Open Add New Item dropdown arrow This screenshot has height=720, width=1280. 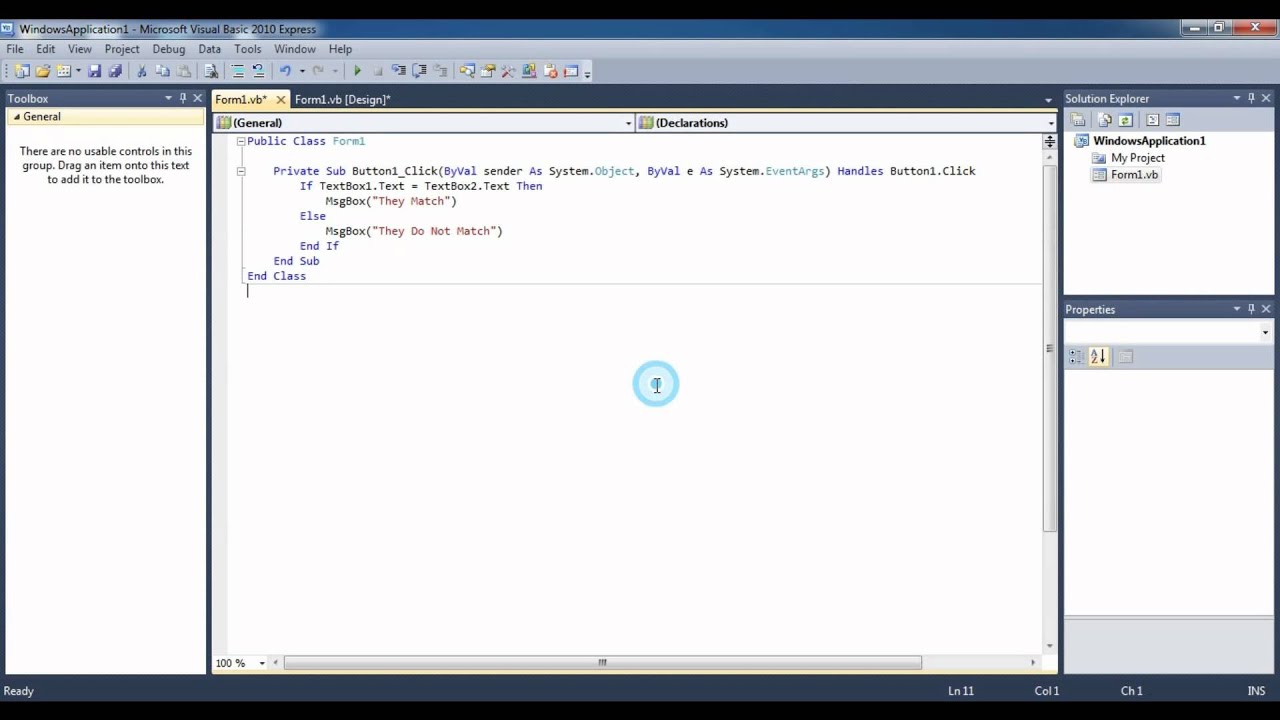click(78, 71)
